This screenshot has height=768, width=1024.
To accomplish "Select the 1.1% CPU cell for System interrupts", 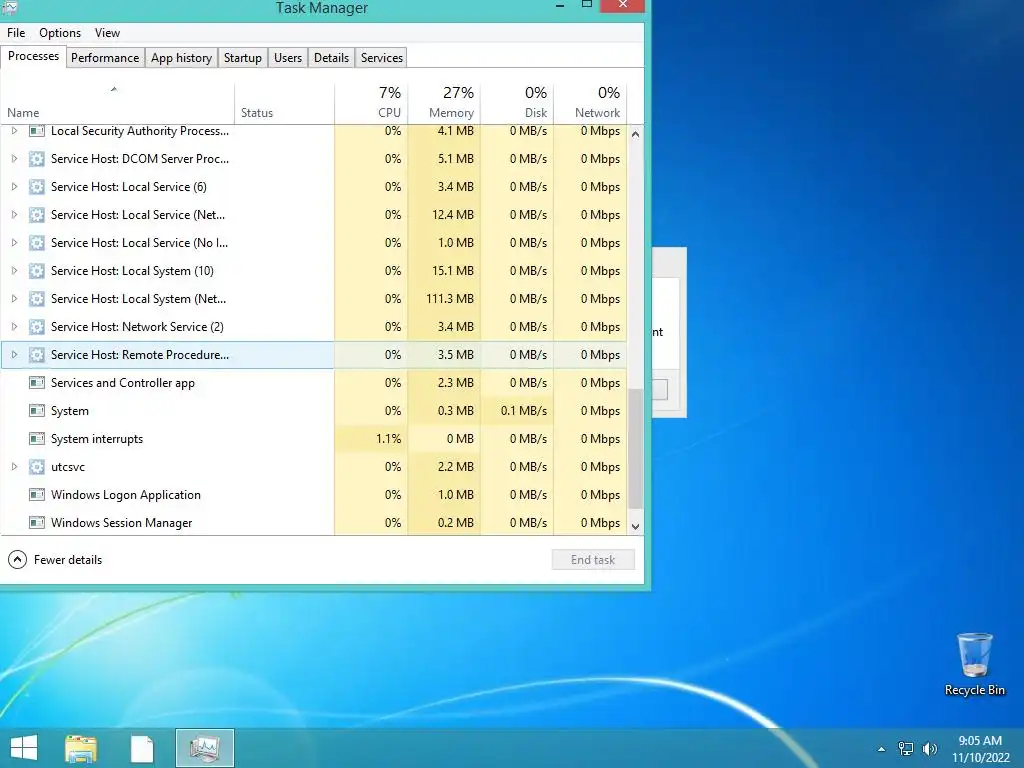I will [x=372, y=439].
